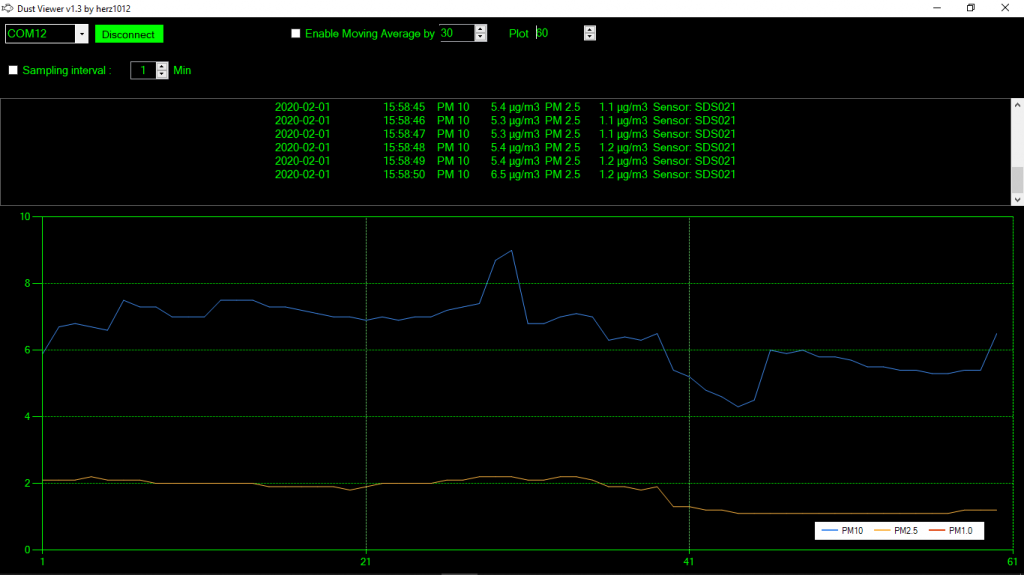Decrease Plot count with down arrow
Viewport: 1024px width, 575px height.
pos(589,37)
